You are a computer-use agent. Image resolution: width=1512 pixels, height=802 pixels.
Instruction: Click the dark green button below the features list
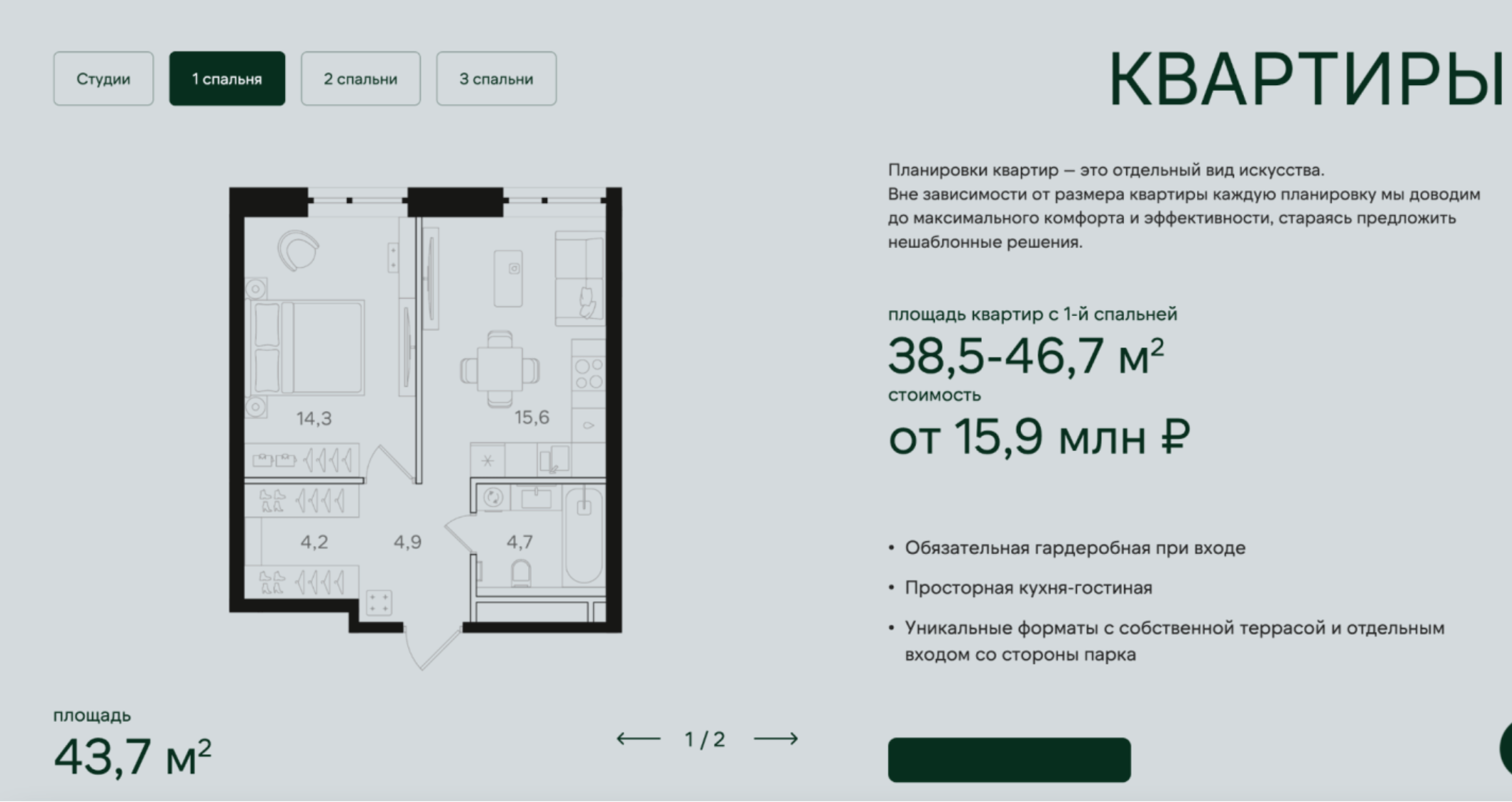coord(1009,760)
